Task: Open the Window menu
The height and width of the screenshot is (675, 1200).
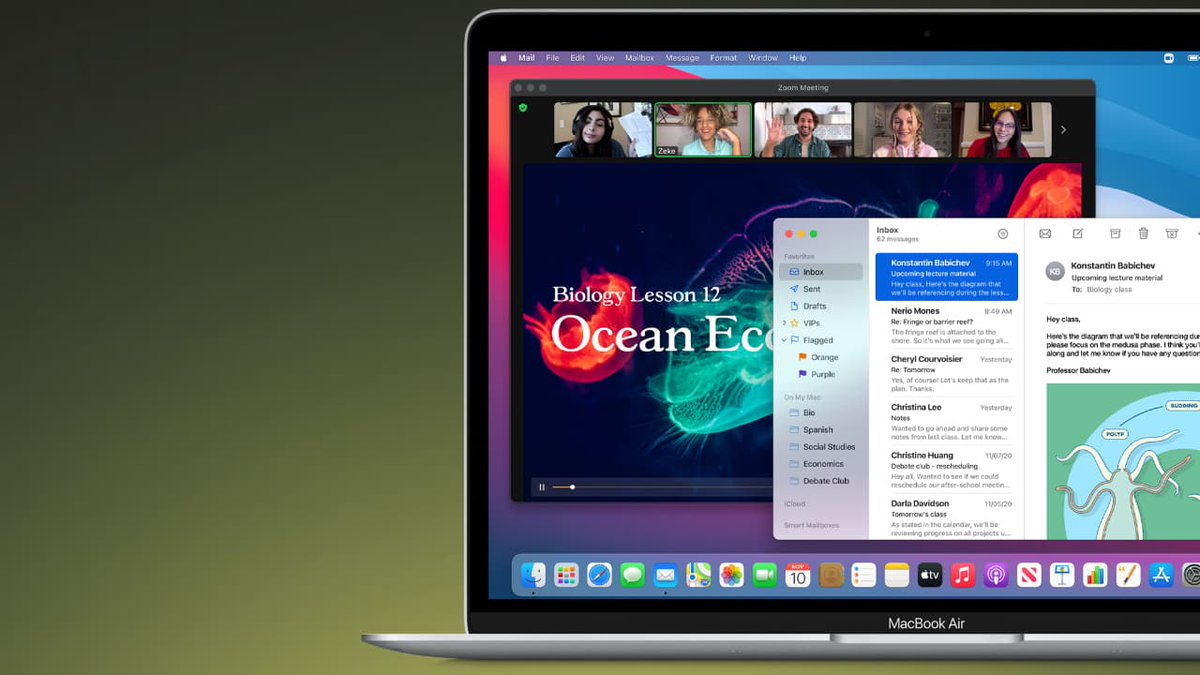Action: pos(763,58)
